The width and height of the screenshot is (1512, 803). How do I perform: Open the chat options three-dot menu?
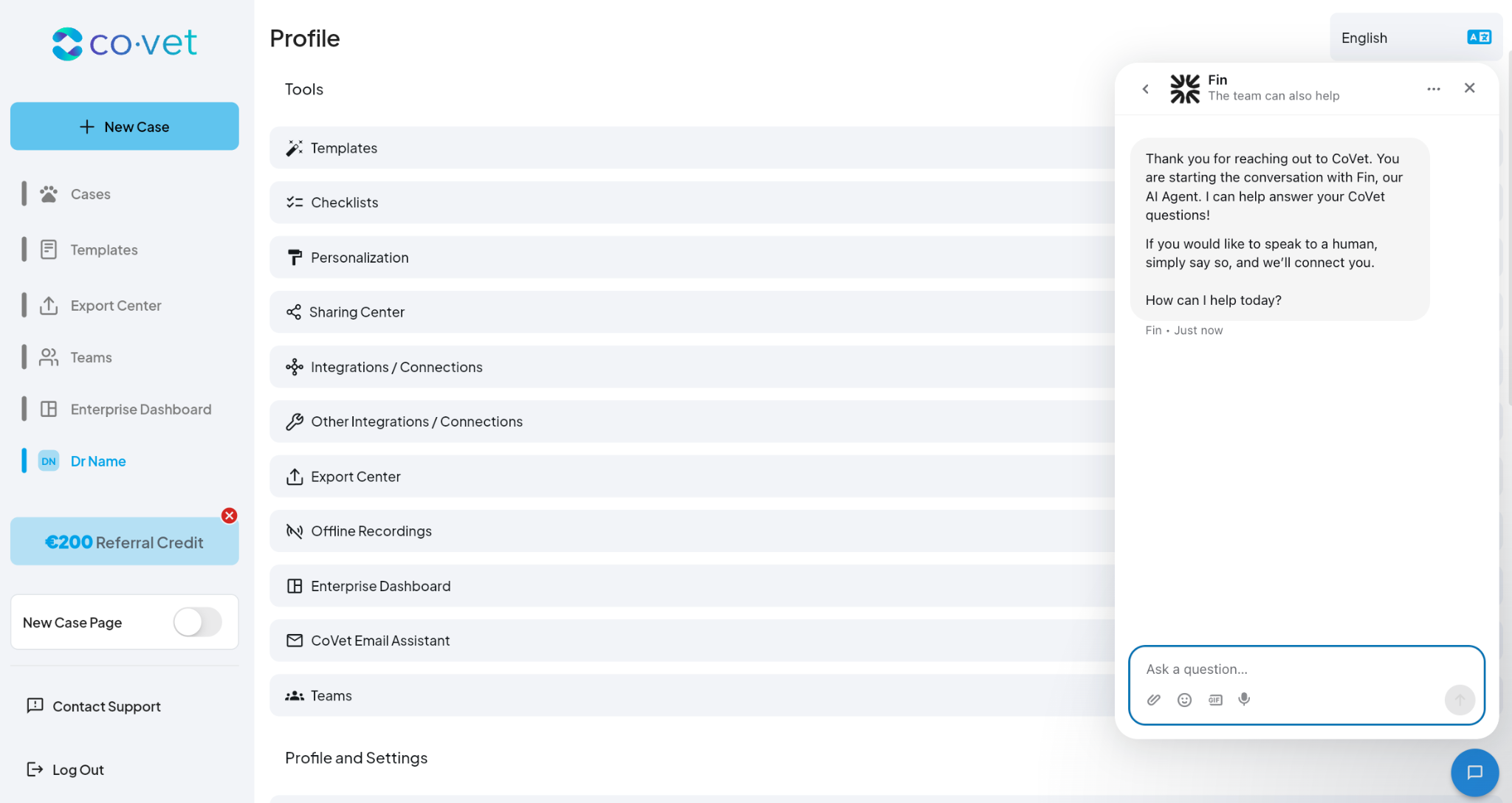pos(1434,89)
